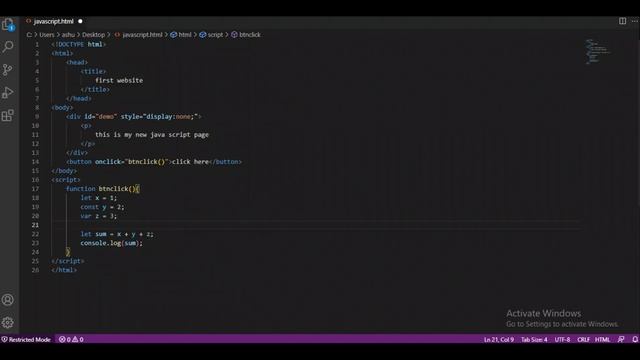Open the Run and Debug view
Image resolution: width=640 pixels, height=360 pixels.
pyautogui.click(x=8, y=92)
